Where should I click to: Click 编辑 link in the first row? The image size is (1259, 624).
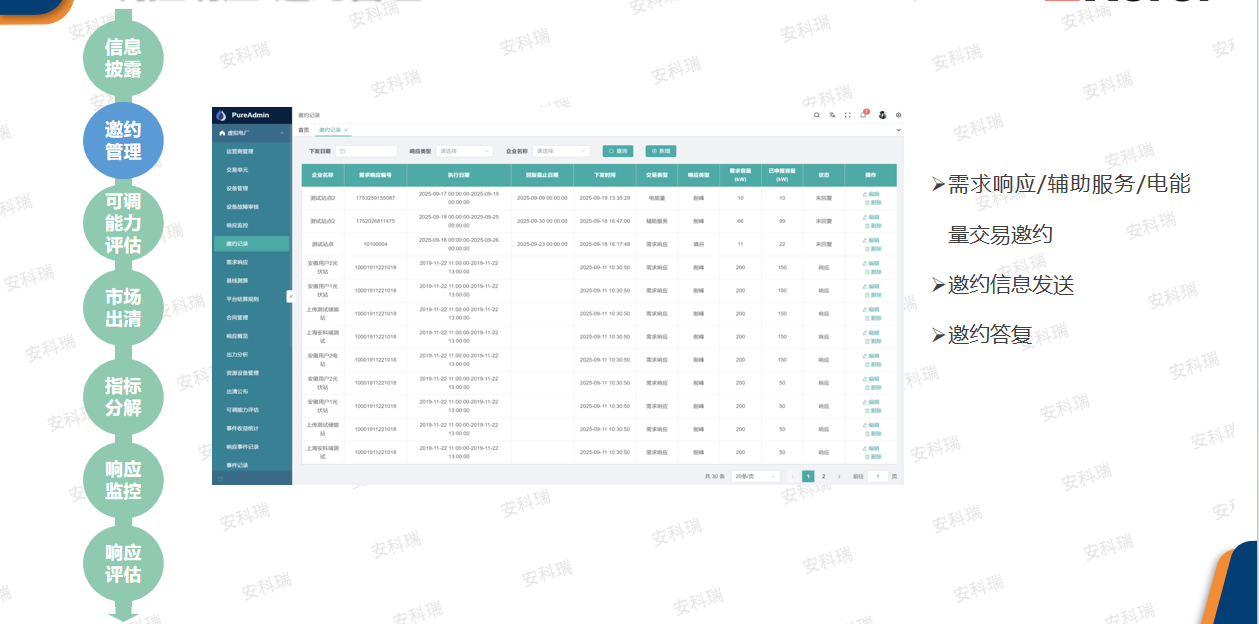871,193
